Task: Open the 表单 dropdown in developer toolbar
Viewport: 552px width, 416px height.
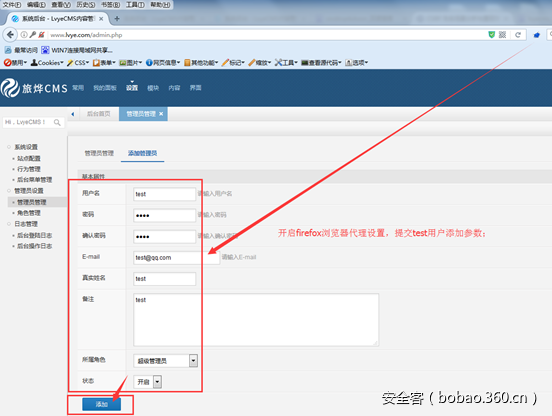Action: (x=104, y=63)
